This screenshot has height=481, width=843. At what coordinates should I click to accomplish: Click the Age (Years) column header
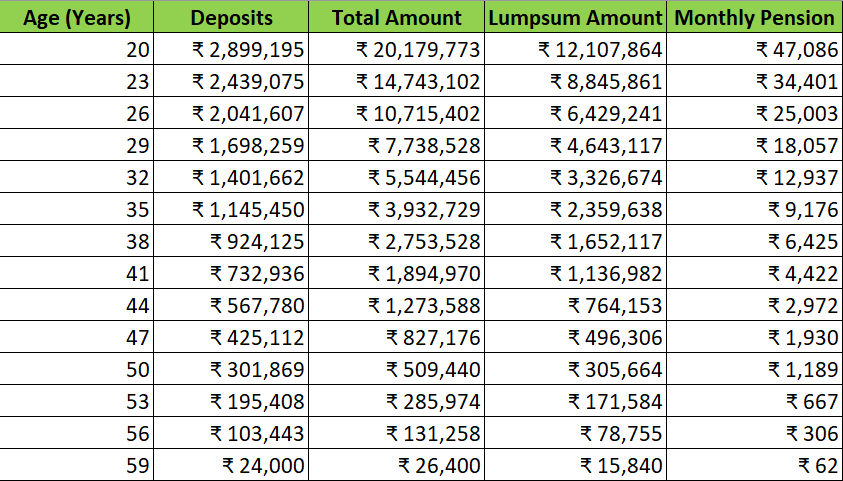pos(76,18)
